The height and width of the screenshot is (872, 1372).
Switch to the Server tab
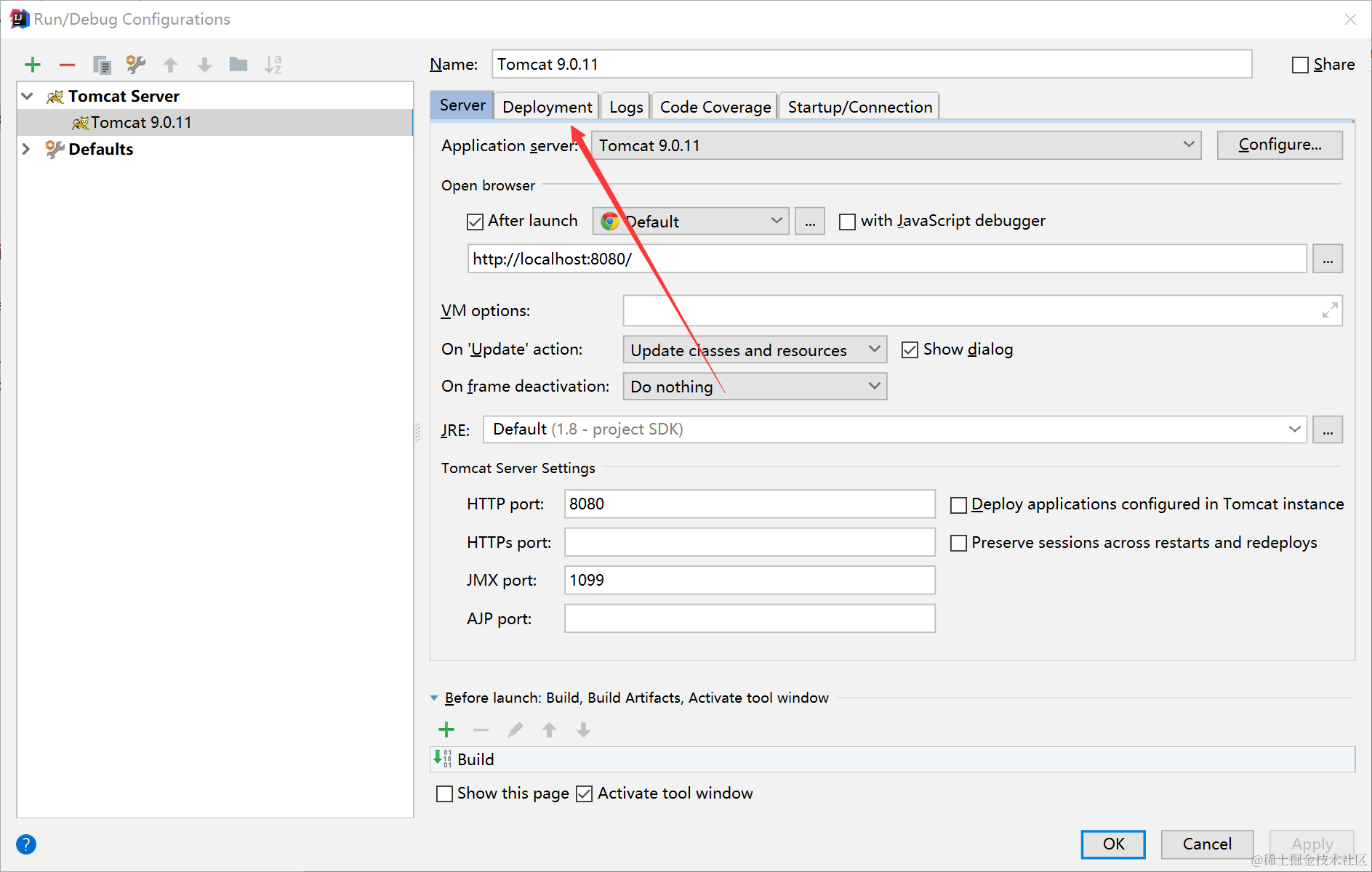462,105
